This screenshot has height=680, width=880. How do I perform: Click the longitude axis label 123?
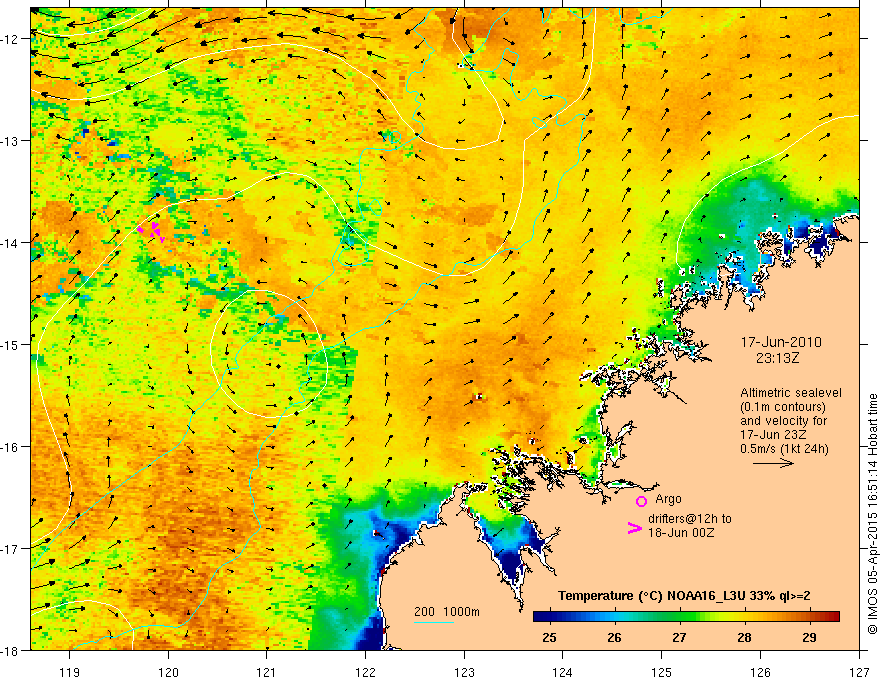click(x=464, y=672)
